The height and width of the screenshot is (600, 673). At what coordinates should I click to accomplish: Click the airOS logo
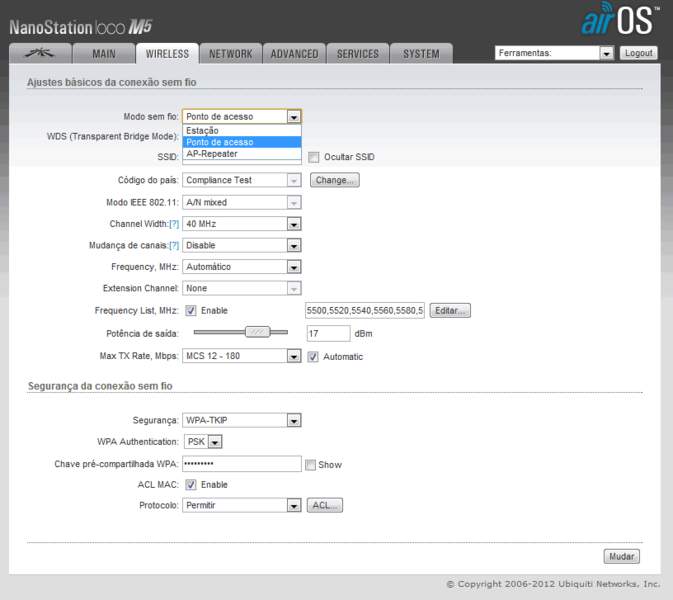click(619, 19)
